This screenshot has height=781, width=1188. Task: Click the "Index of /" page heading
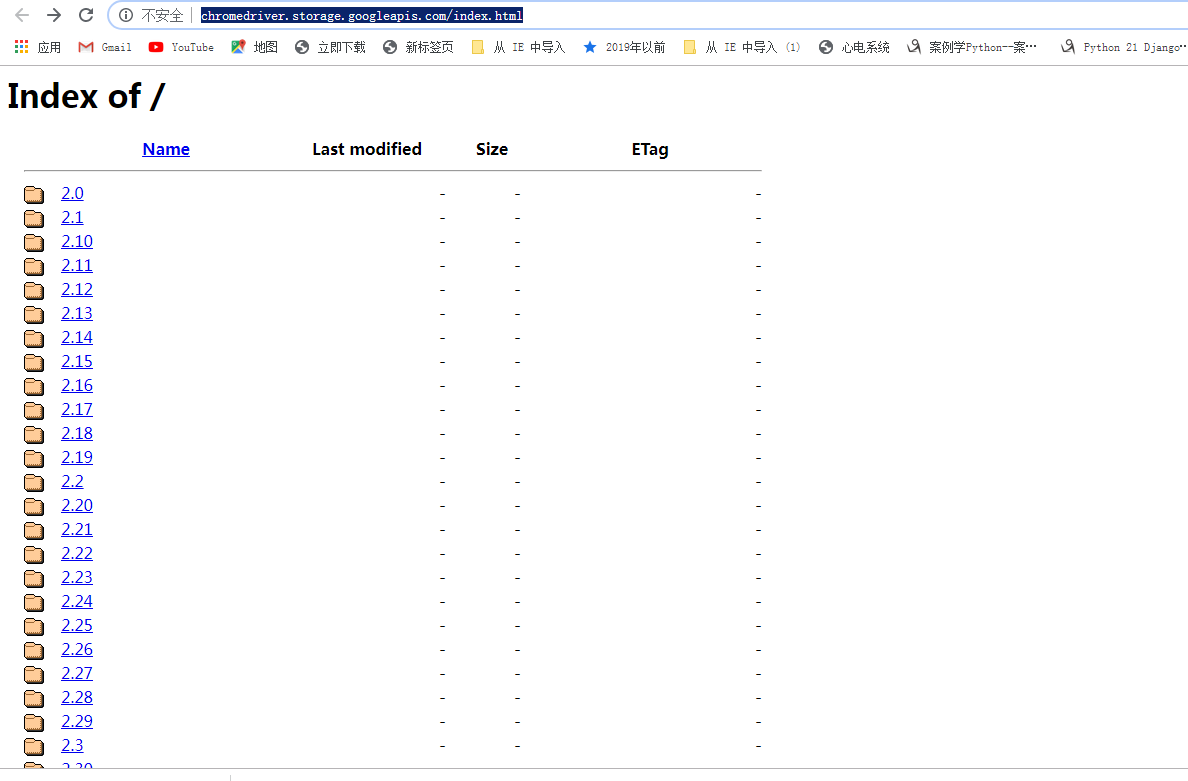coord(86,96)
